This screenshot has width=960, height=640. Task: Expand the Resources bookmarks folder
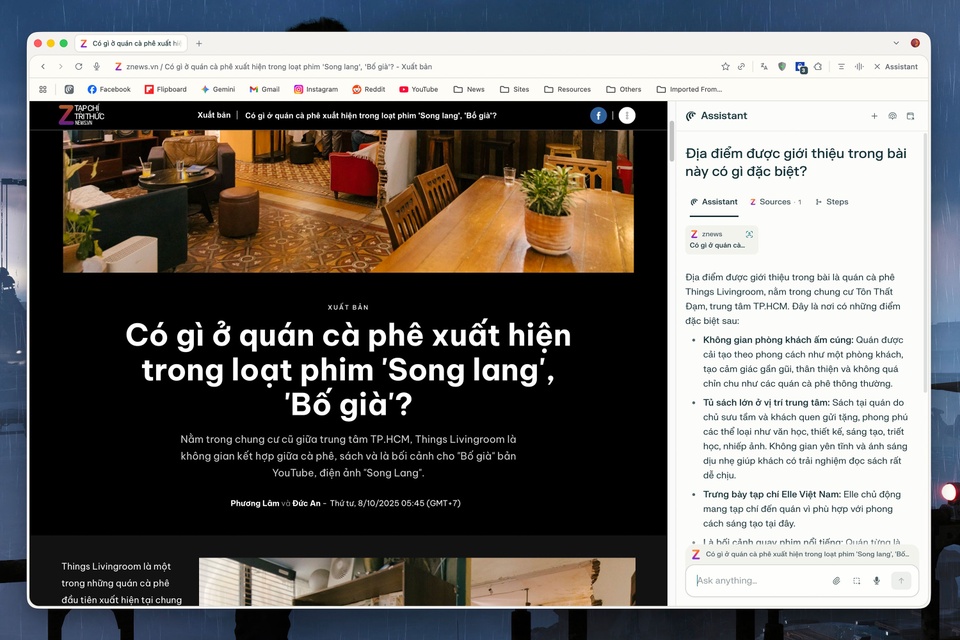(x=568, y=89)
